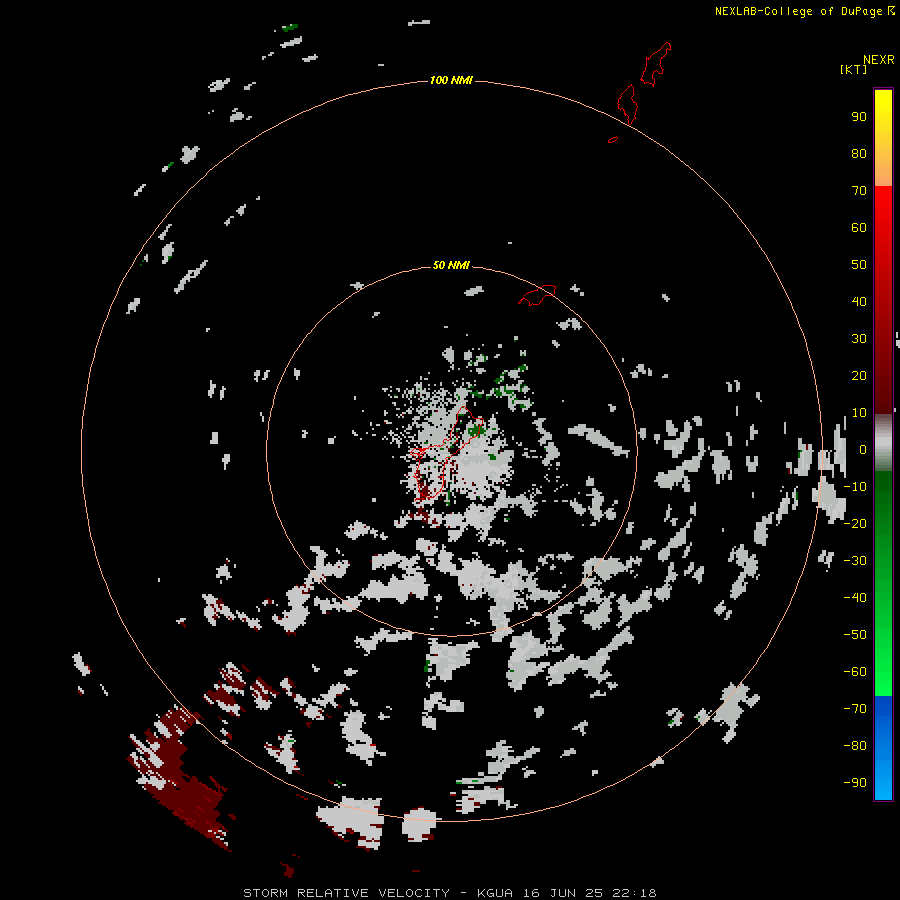The image size is (900, 900).
Task: Click the -70 knot label on scale
Action: pyautogui.click(x=855, y=708)
